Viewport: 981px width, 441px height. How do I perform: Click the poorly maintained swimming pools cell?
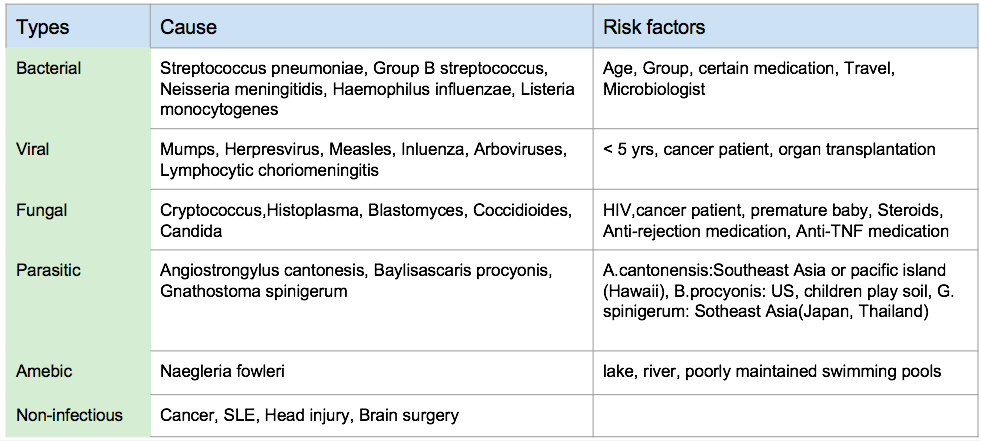pos(772,371)
